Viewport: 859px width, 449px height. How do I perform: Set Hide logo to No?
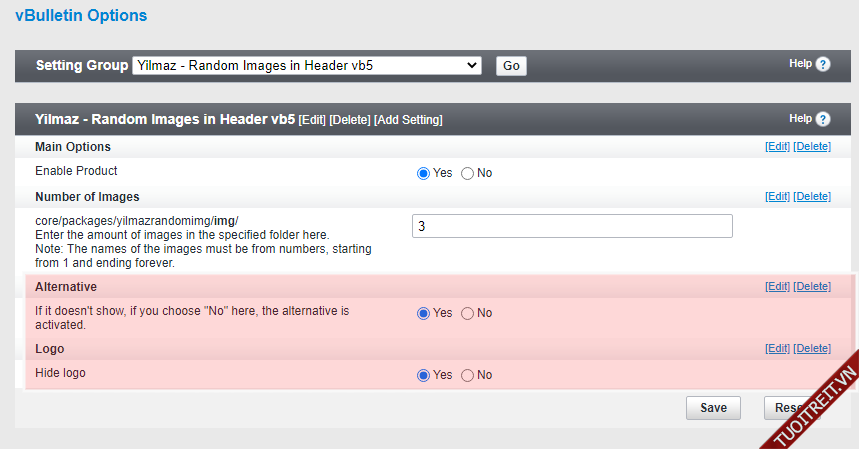(x=468, y=375)
